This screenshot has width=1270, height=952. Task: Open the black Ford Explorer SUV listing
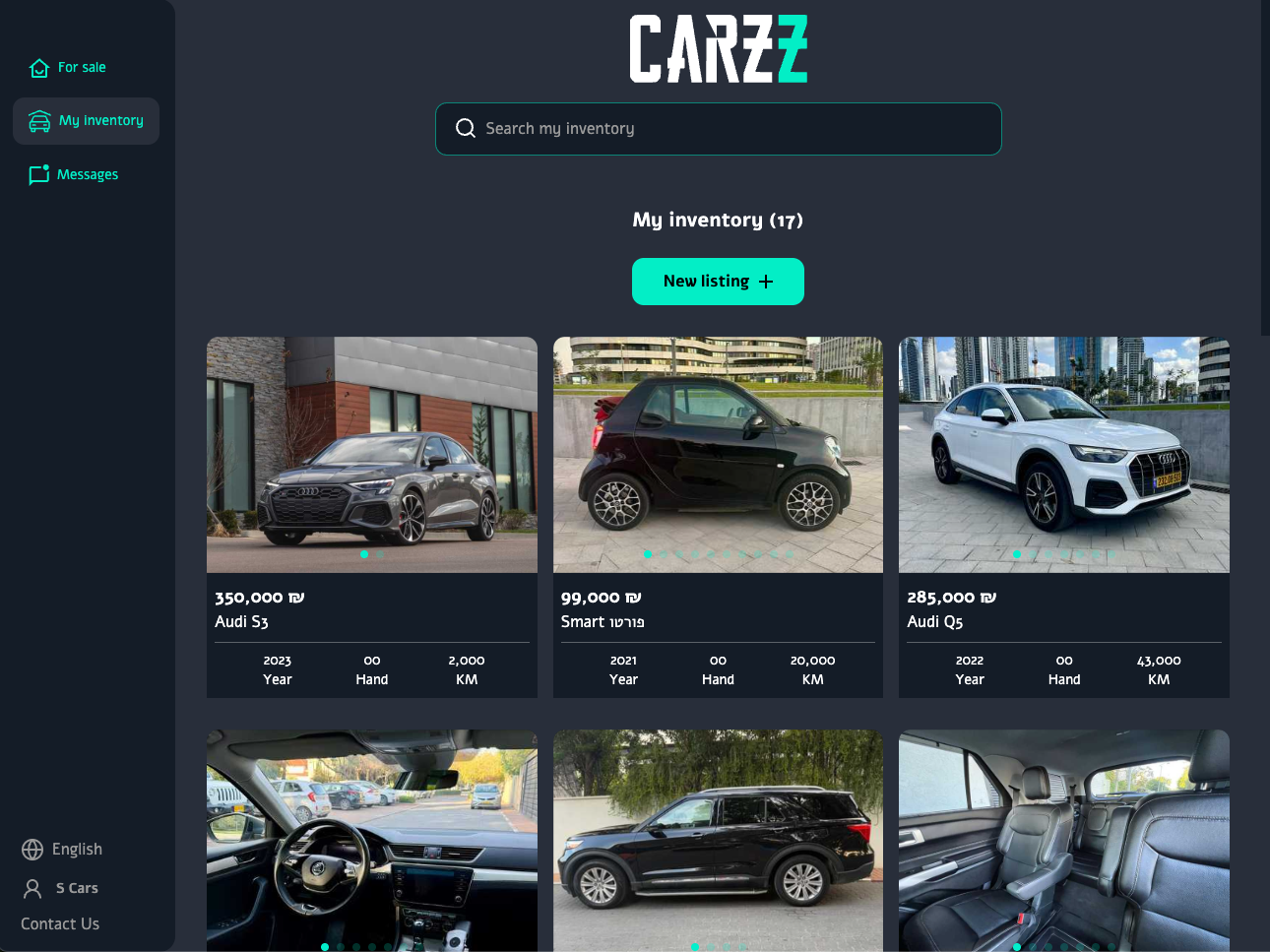point(718,841)
